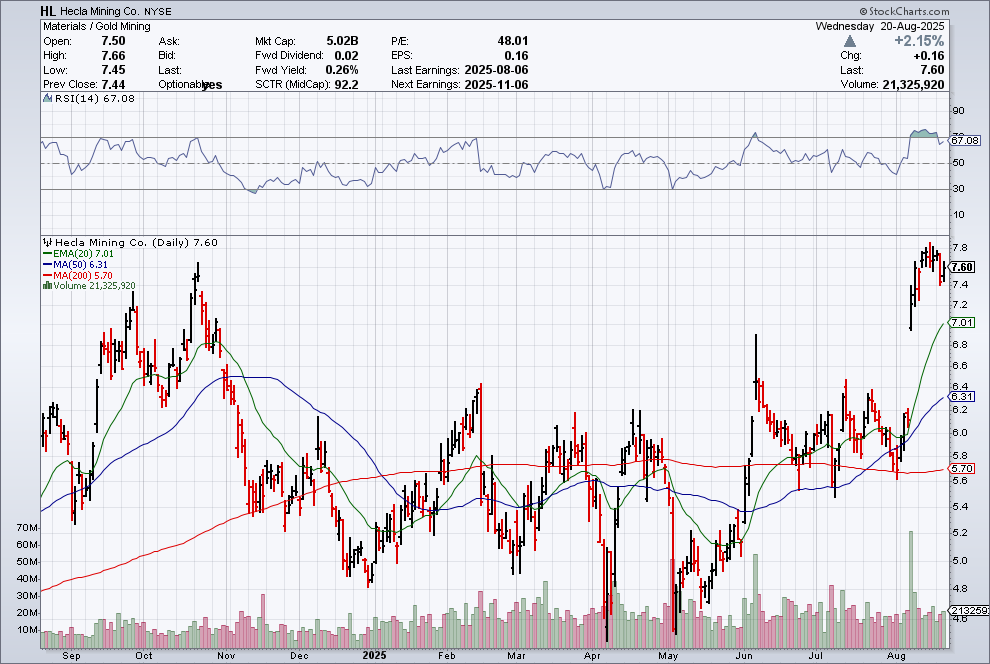Click the red MA(200) line swatch in legend
Image resolution: width=990 pixels, height=664 pixels.
(47, 276)
